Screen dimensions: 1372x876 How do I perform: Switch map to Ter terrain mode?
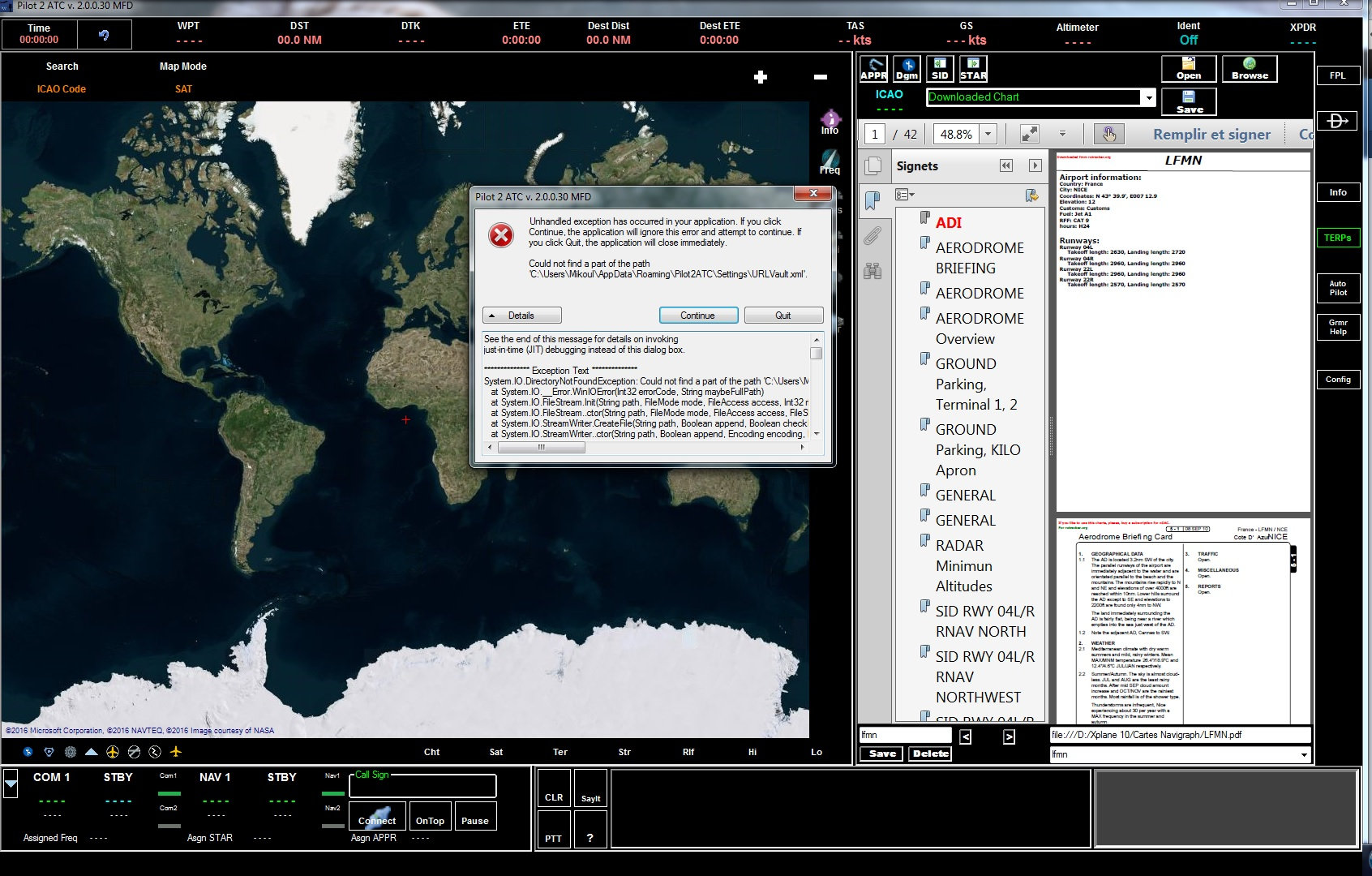pyautogui.click(x=560, y=752)
